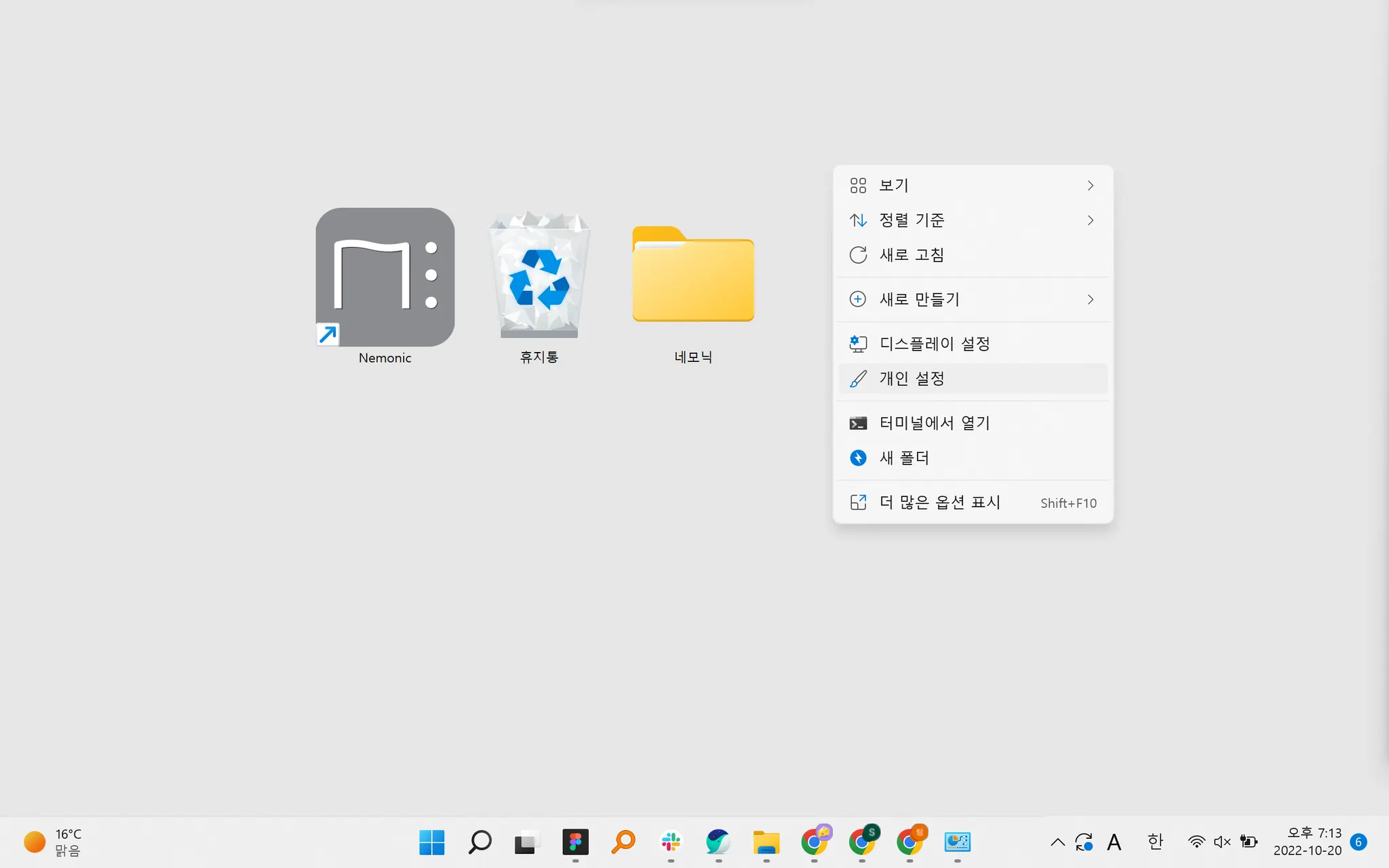Toggle the A English input indicator

pos(1114,842)
